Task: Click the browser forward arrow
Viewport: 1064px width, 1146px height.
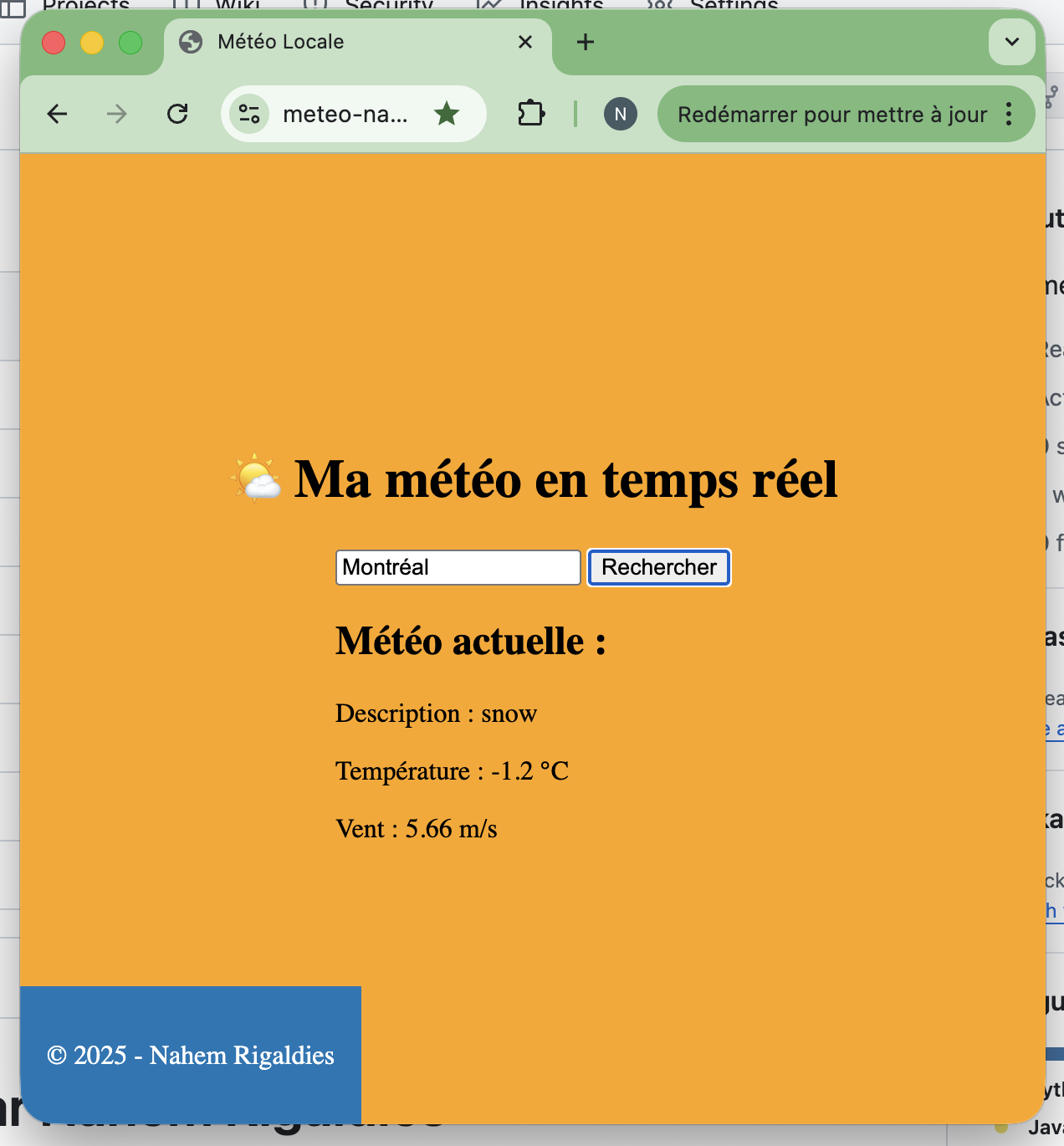Action: pos(117,114)
